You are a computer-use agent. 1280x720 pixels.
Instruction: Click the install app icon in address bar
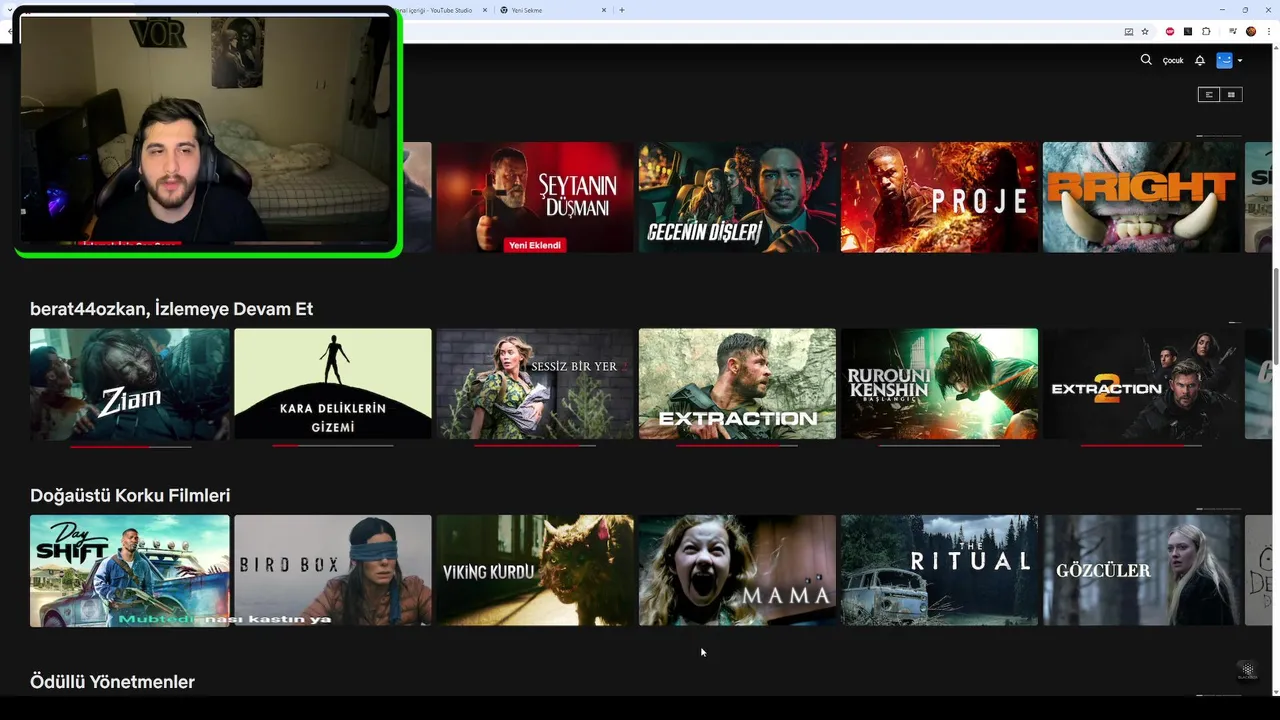[1129, 31]
